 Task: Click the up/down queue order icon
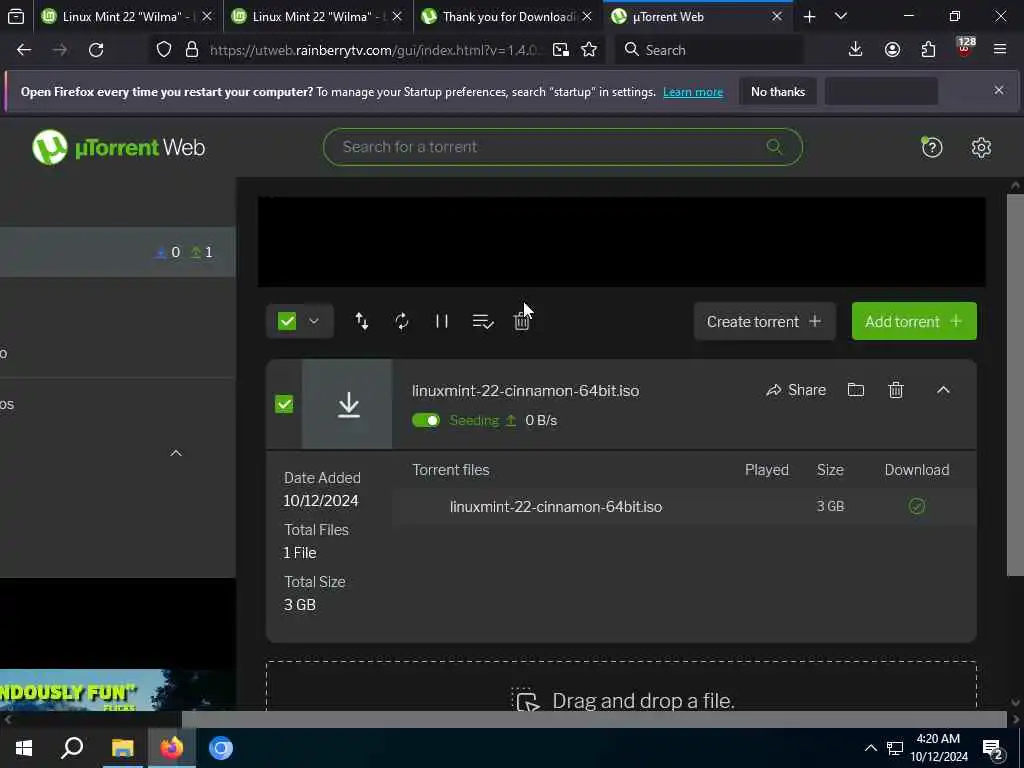coord(361,321)
